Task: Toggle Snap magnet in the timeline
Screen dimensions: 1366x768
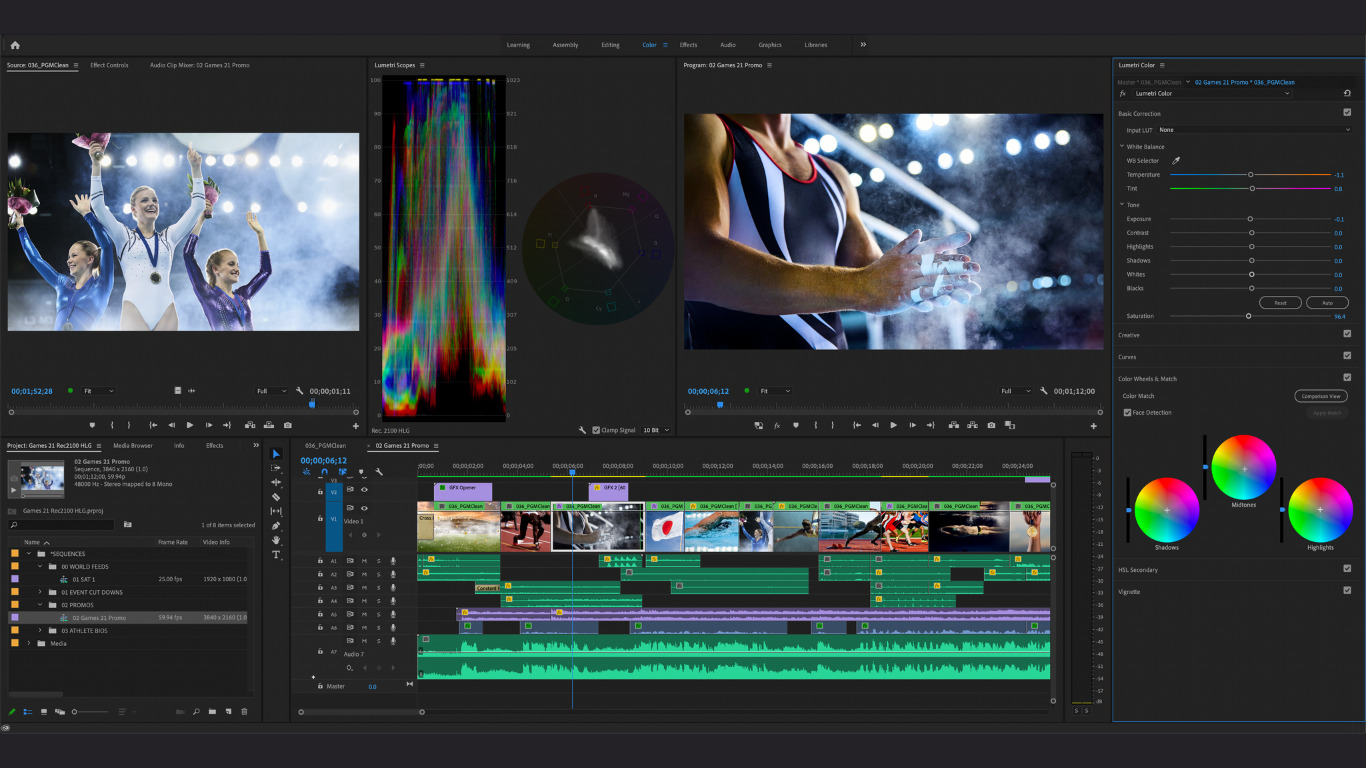Action: pyautogui.click(x=324, y=472)
